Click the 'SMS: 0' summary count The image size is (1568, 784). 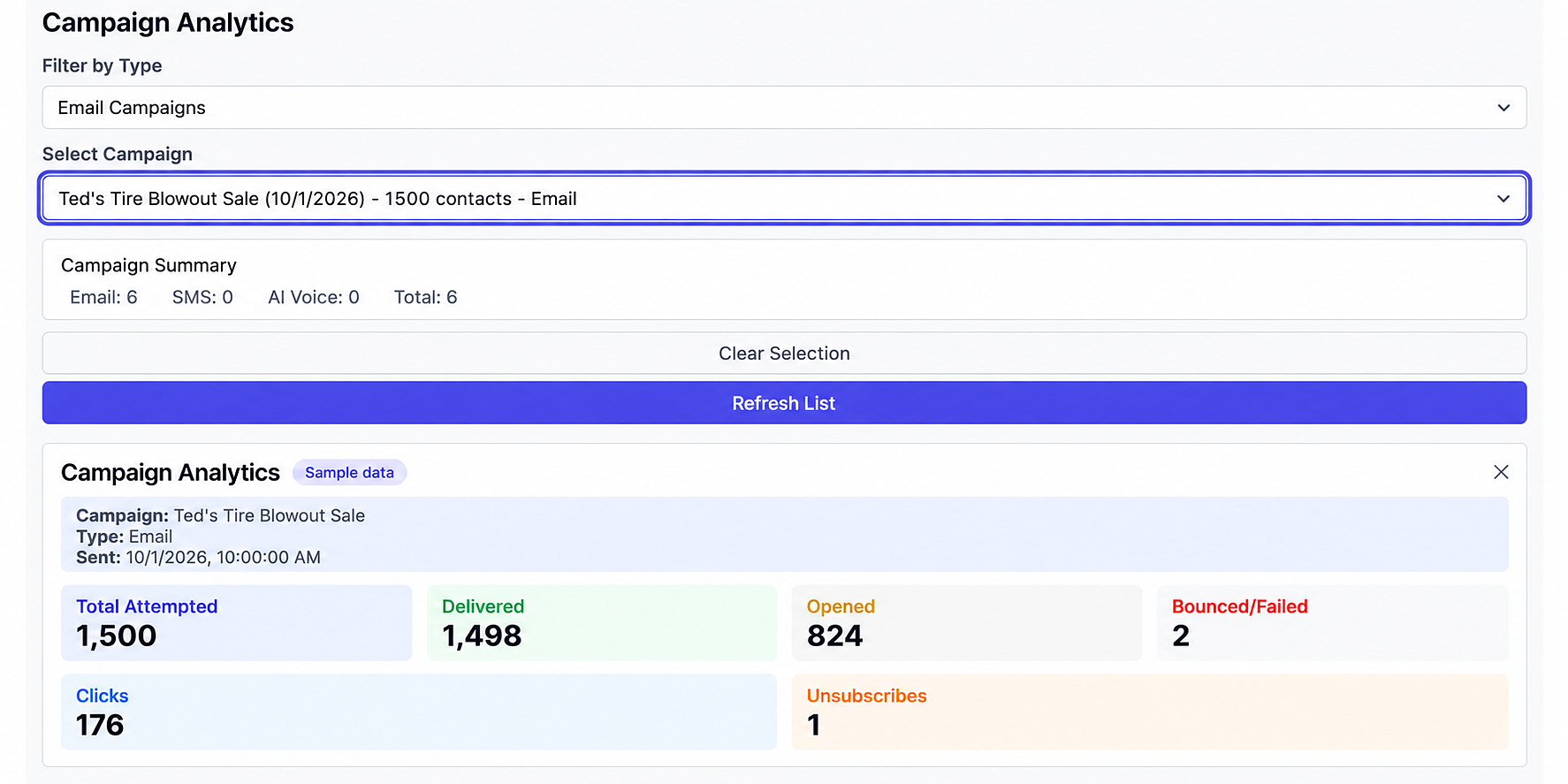(202, 298)
